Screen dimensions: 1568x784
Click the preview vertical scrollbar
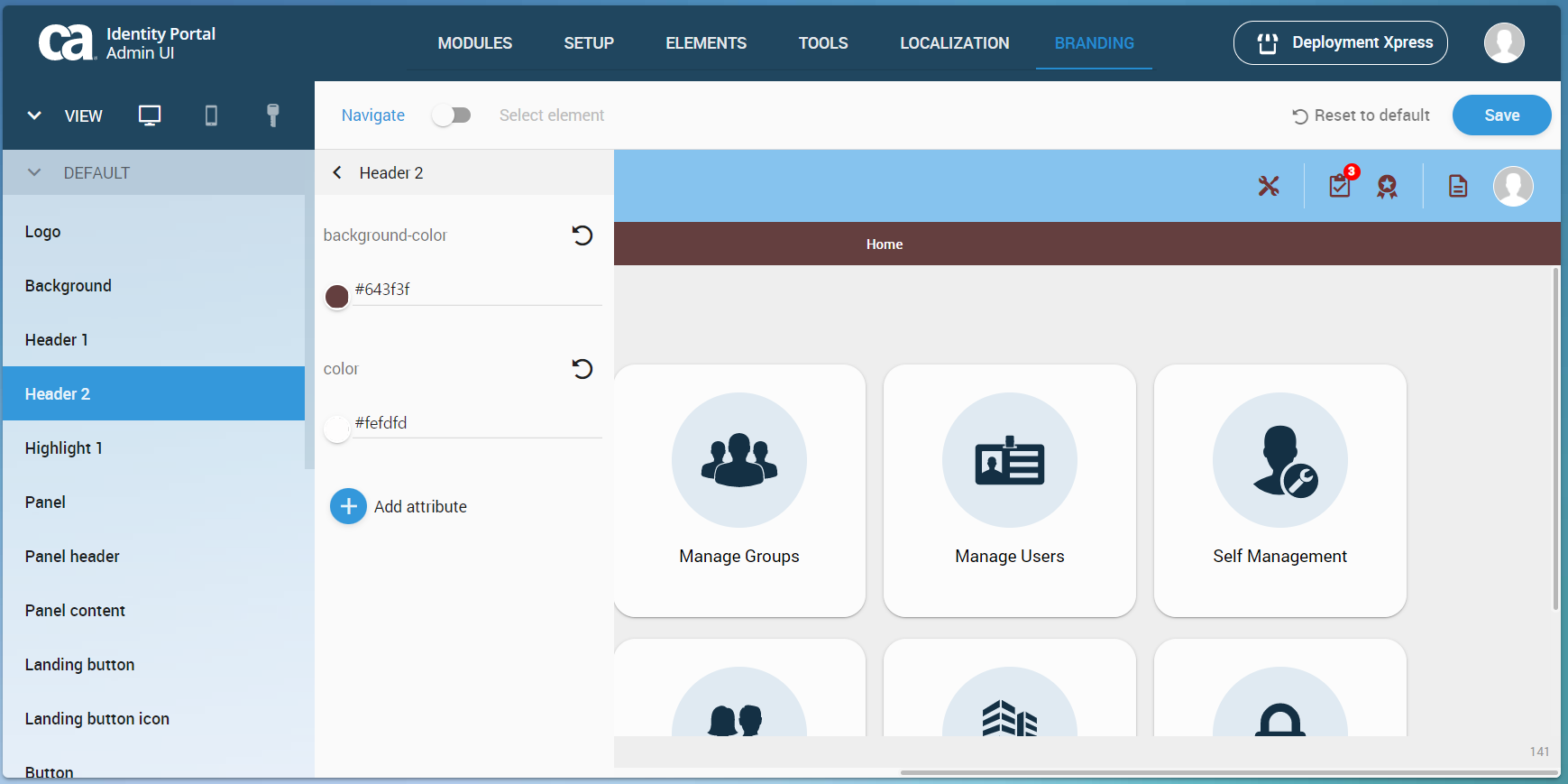coord(1555,438)
